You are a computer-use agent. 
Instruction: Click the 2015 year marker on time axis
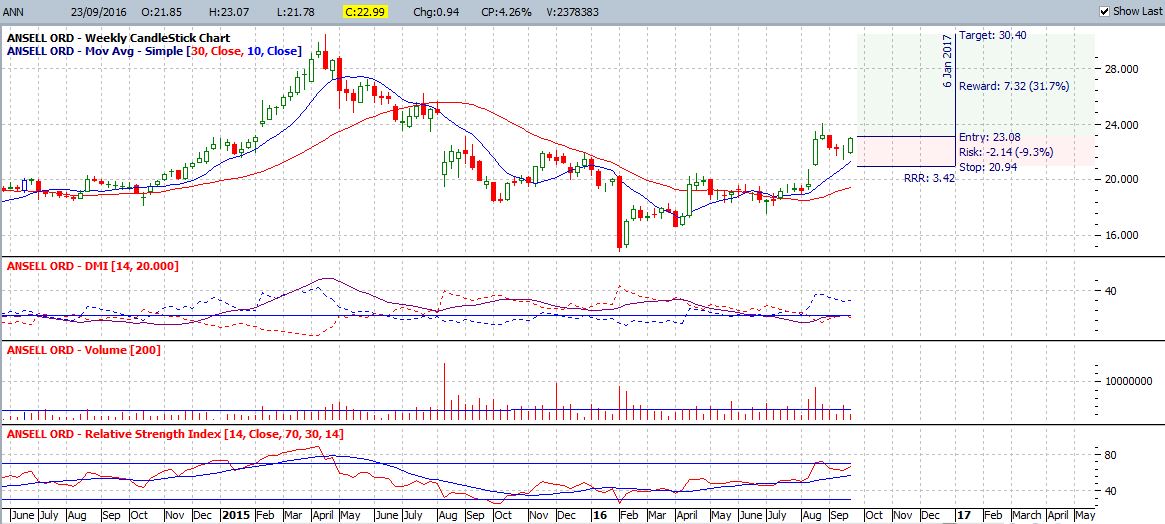coord(237,515)
